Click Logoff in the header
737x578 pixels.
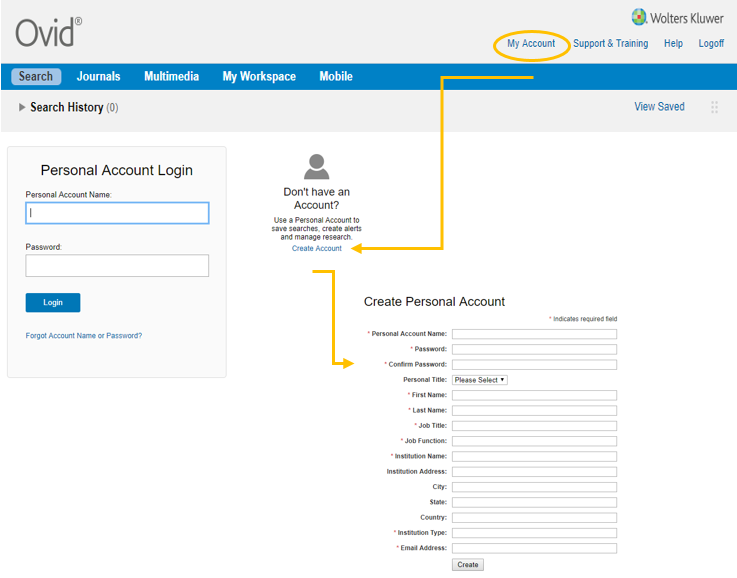[x=711, y=43]
